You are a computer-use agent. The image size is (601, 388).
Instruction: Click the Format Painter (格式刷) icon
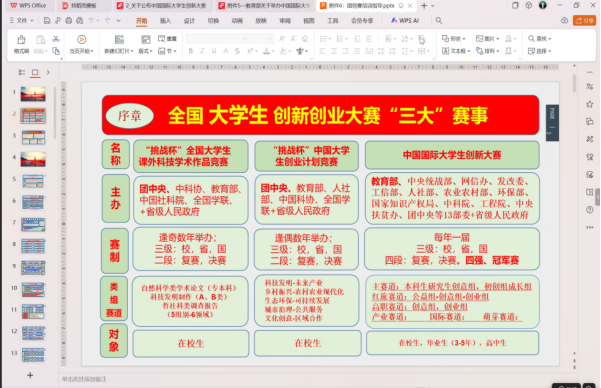pyautogui.click(x=21, y=40)
